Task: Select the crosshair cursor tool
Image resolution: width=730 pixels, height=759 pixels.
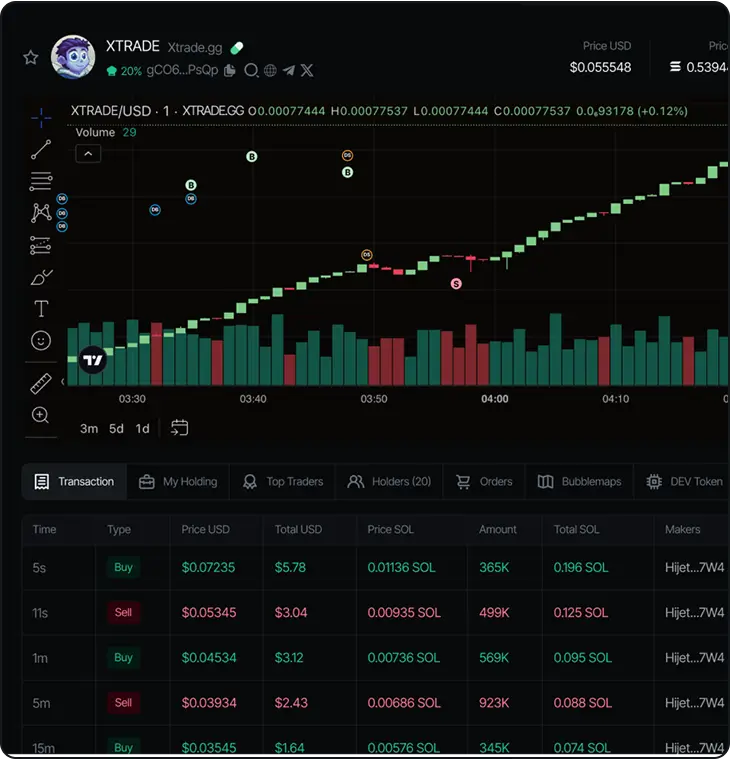Action: (41, 118)
